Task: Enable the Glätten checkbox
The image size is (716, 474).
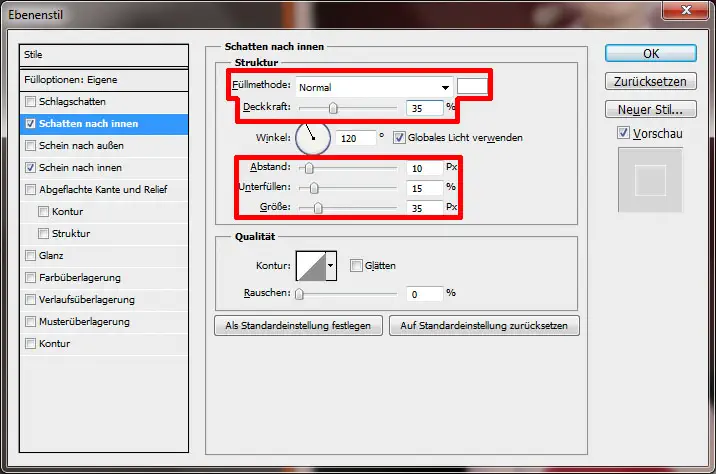Action: pos(357,265)
